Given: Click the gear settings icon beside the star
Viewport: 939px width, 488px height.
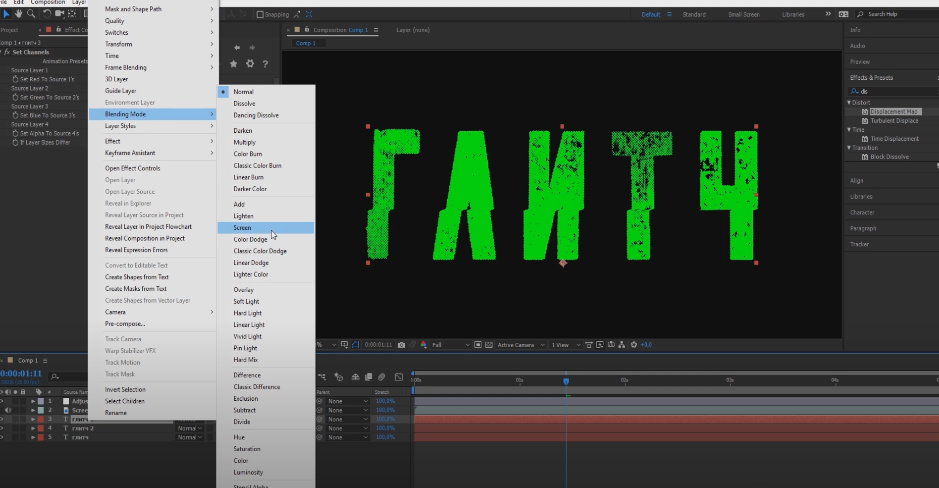Looking at the screenshot, I should (250, 63).
